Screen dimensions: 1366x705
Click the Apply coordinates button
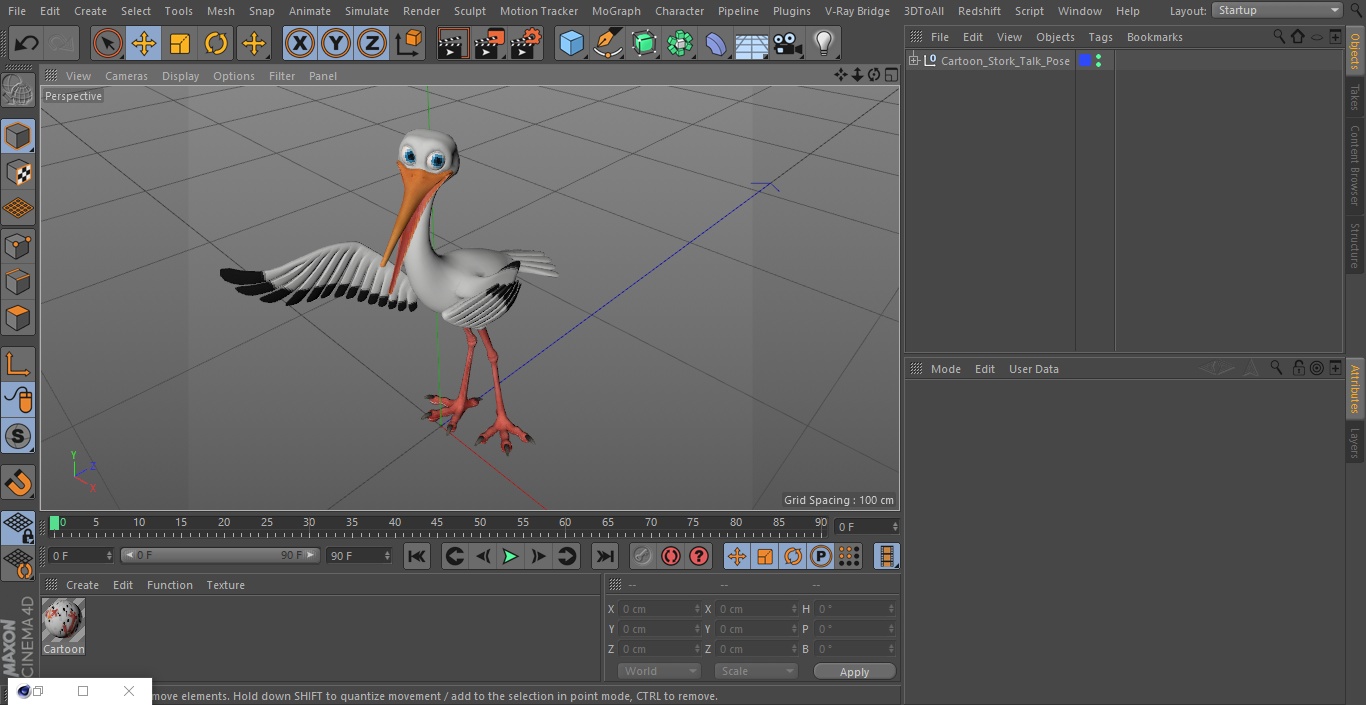854,672
